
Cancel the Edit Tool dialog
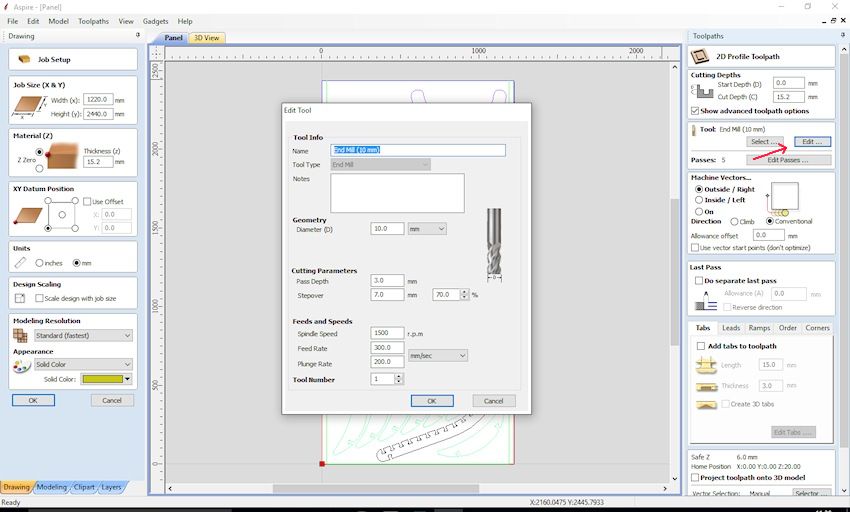(493, 401)
